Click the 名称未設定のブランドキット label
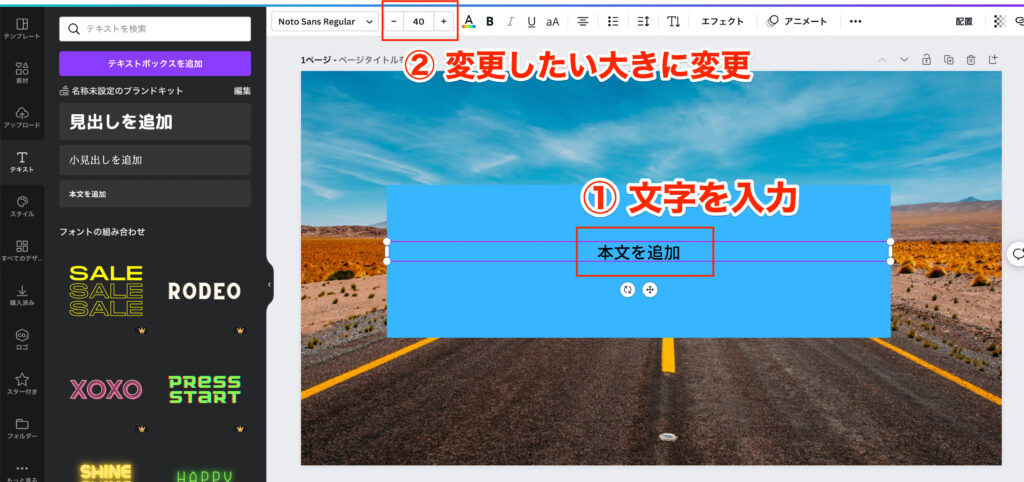The height and width of the screenshot is (482, 1024). click(127, 91)
